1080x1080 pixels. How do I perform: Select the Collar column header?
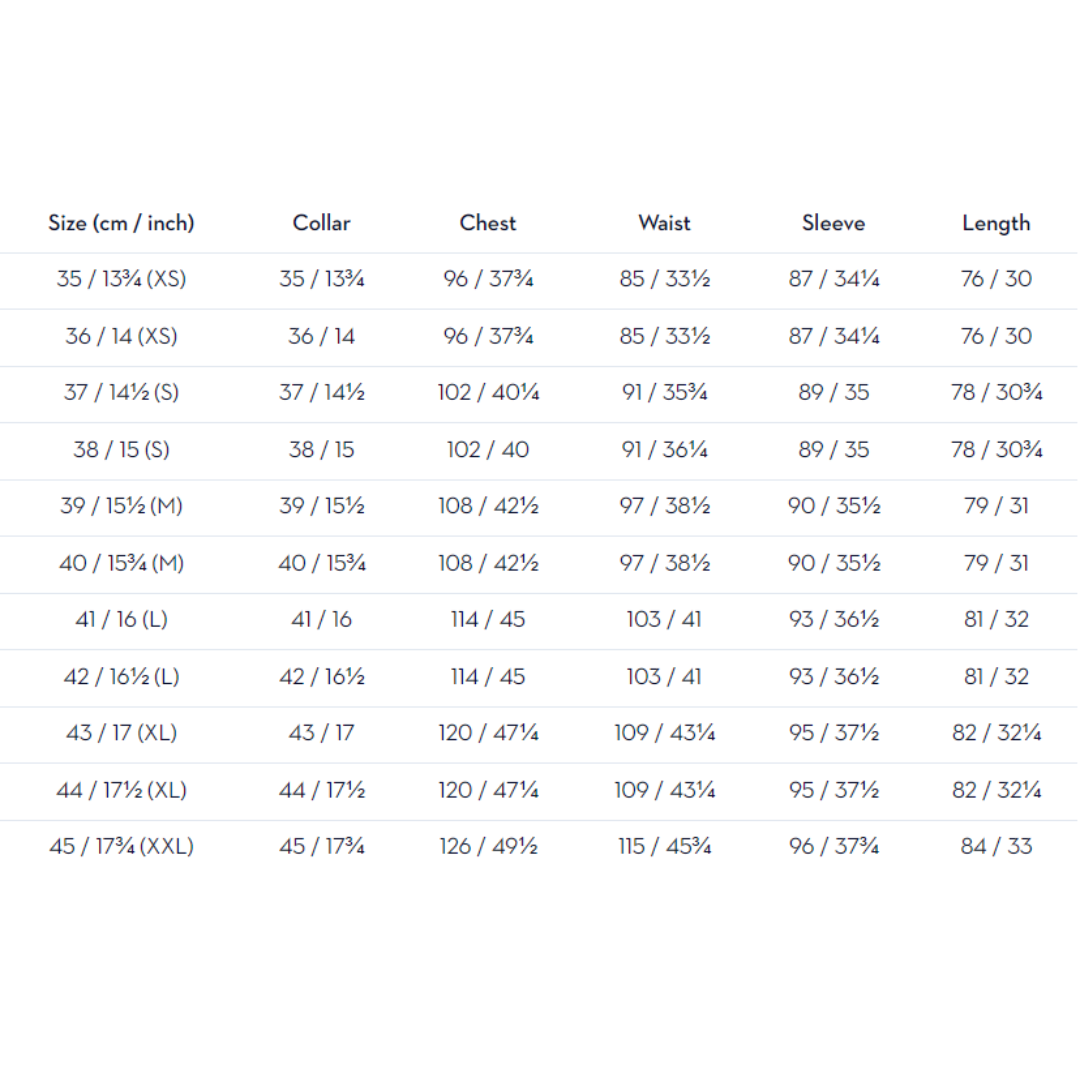click(322, 223)
